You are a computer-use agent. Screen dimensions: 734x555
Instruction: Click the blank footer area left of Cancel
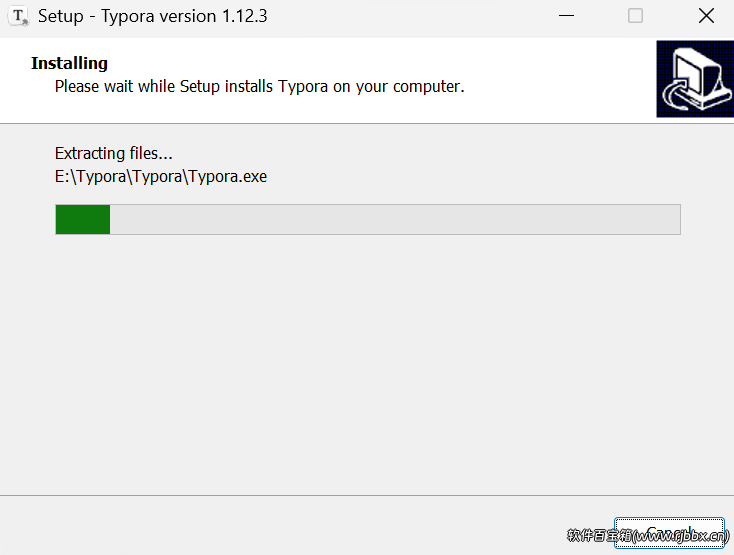pyautogui.click(x=304, y=526)
